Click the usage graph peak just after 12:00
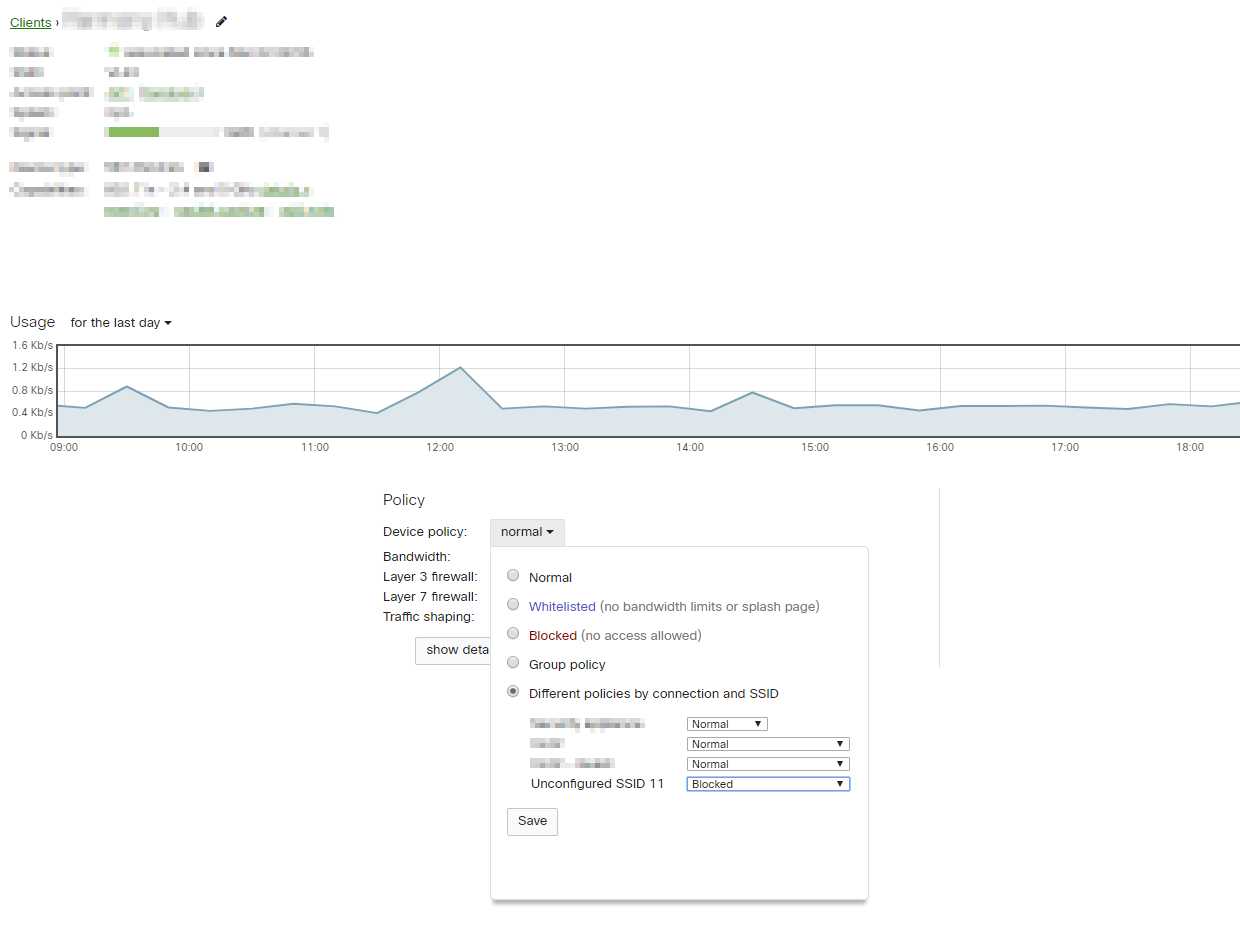Image resolution: width=1240 pixels, height=926 pixels. pyautogui.click(x=461, y=368)
